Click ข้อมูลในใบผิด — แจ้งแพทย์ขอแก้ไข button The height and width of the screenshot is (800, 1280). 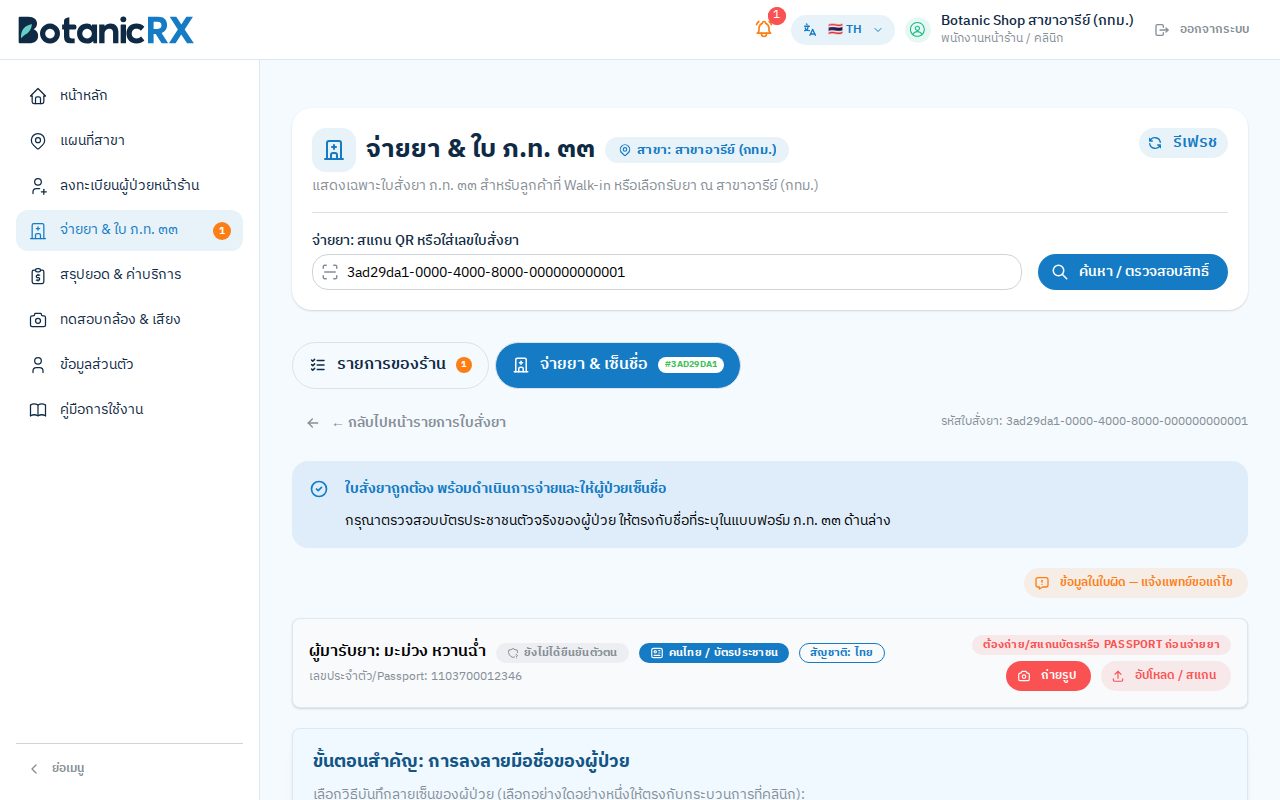click(1136, 583)
